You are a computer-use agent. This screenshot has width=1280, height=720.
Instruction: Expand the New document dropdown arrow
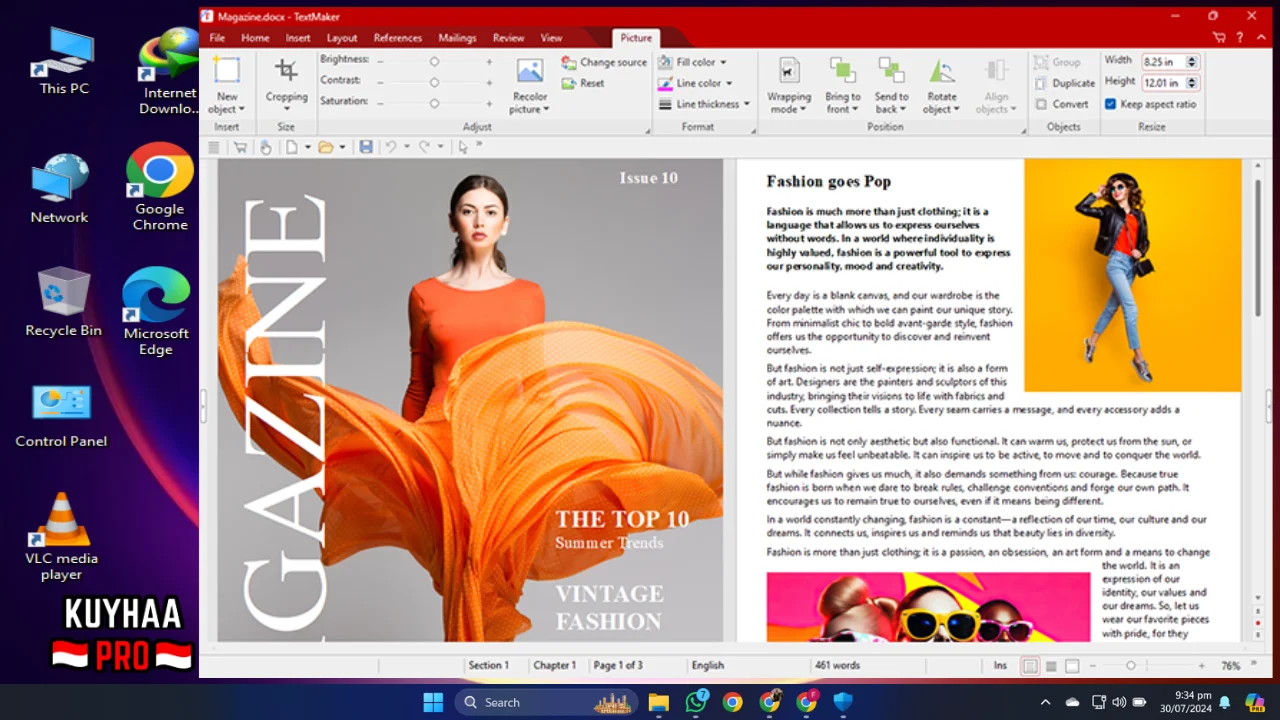(307, 147)
